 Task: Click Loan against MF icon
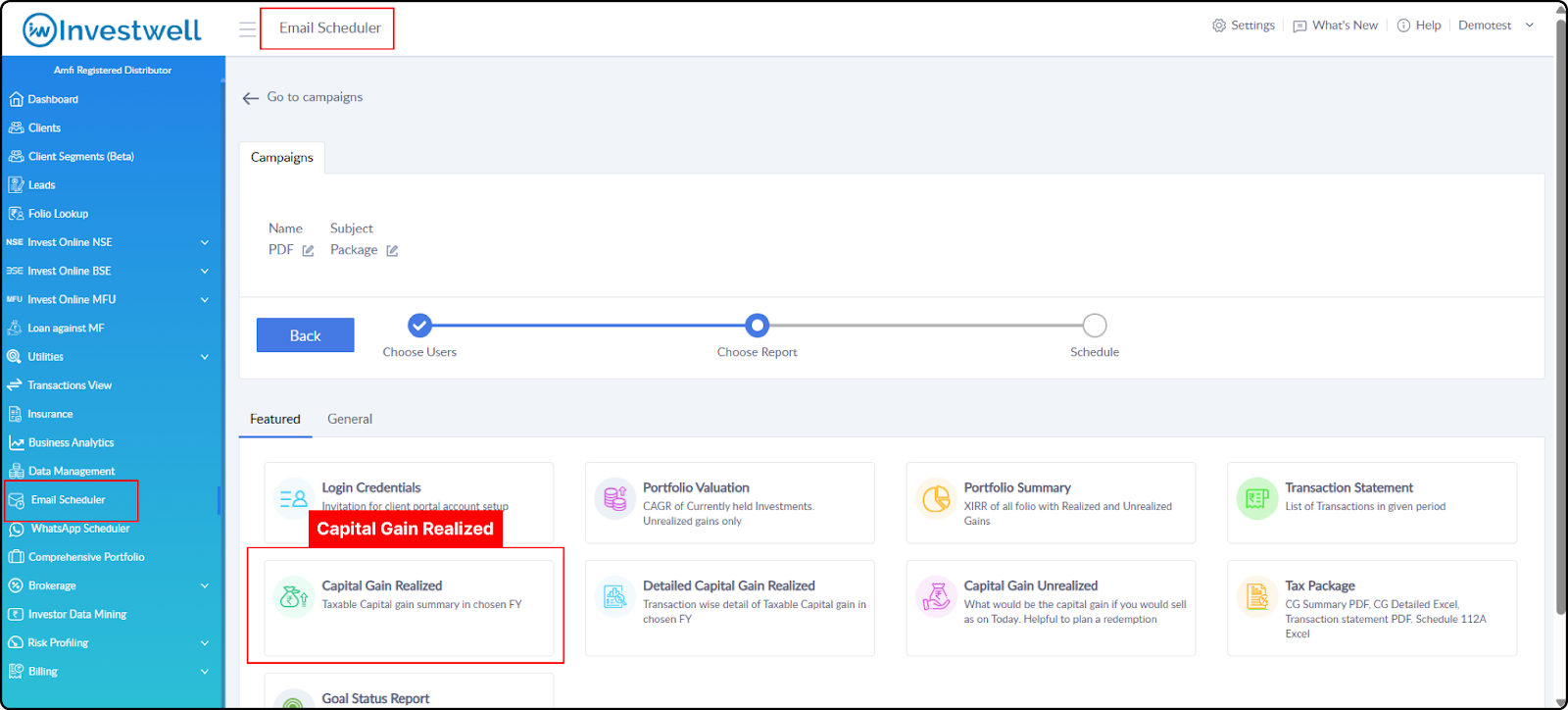point(15,328)
